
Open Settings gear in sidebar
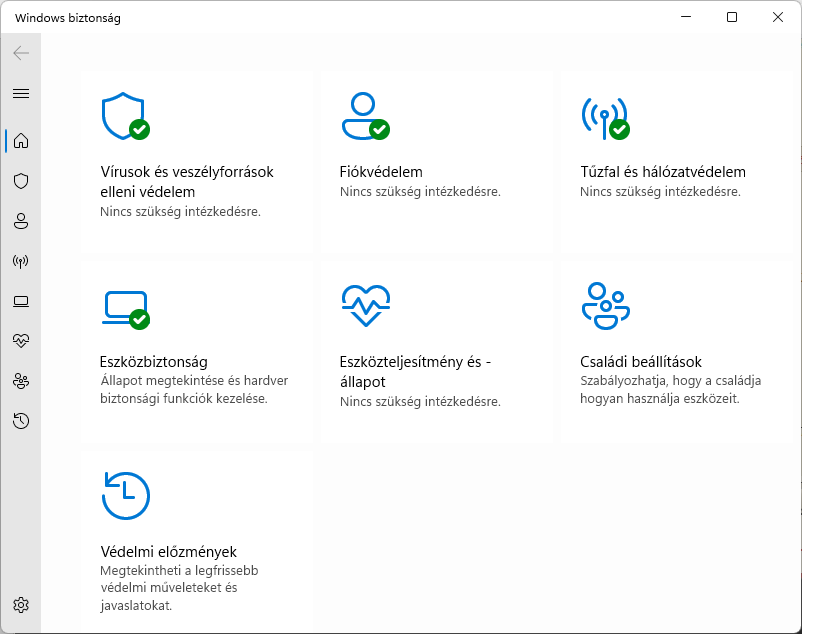click(x=21, y=605)
